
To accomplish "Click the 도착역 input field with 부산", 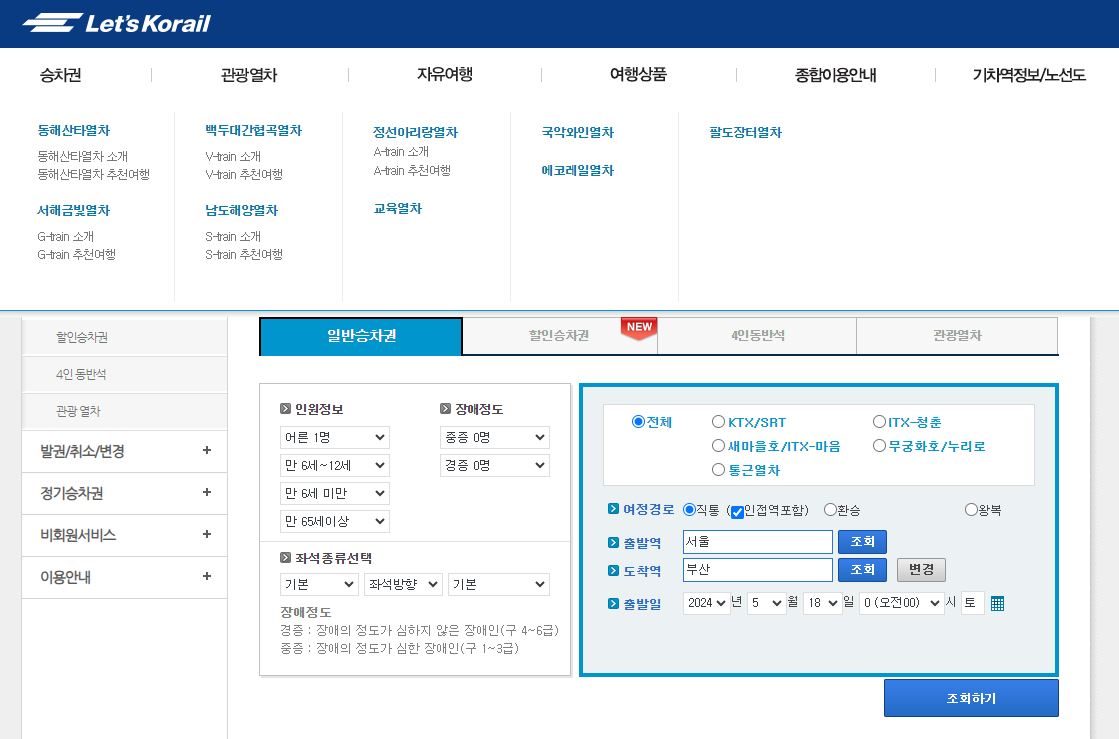I will (x=757, y=569).
